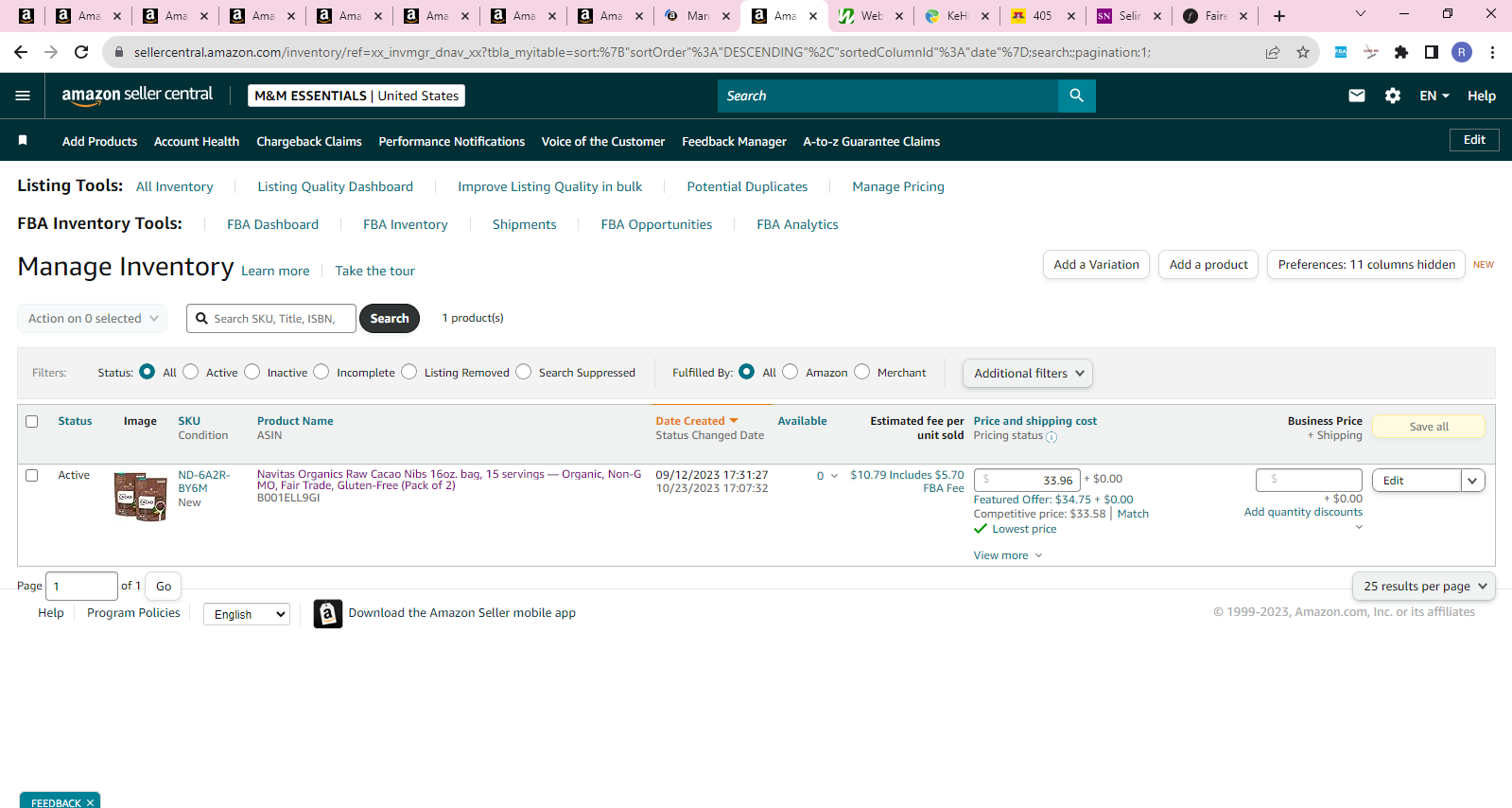Open the Edit button dropdown arrow
Image resolution: width=1512 pixels, height=808 pixels.
1472,481
